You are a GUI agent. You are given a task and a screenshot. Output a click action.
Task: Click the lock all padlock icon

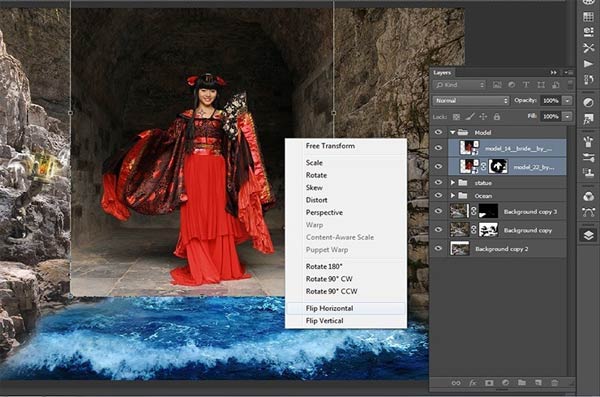(x=497, y=116)
